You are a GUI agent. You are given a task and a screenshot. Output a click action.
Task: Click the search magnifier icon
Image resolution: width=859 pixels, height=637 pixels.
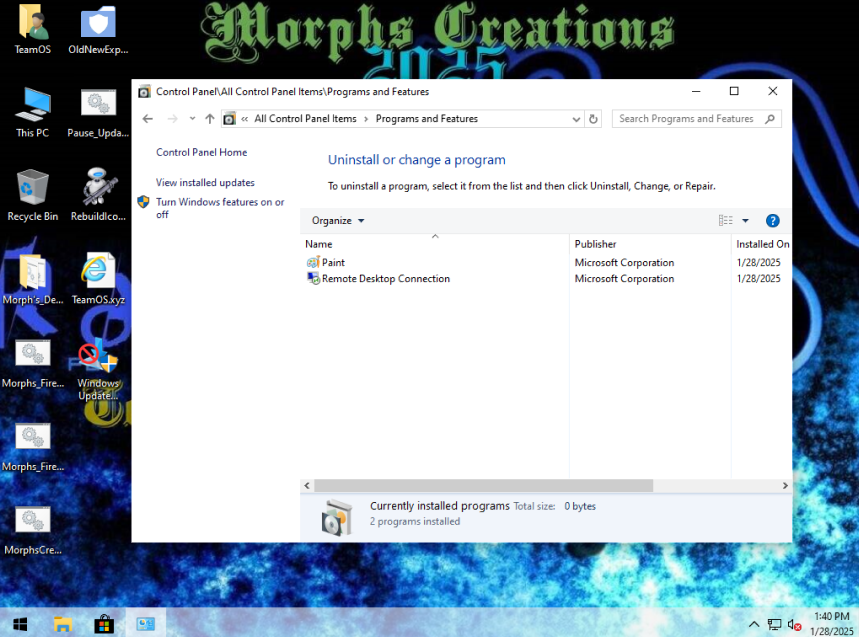pyautogui.click(x=770, y=119)
